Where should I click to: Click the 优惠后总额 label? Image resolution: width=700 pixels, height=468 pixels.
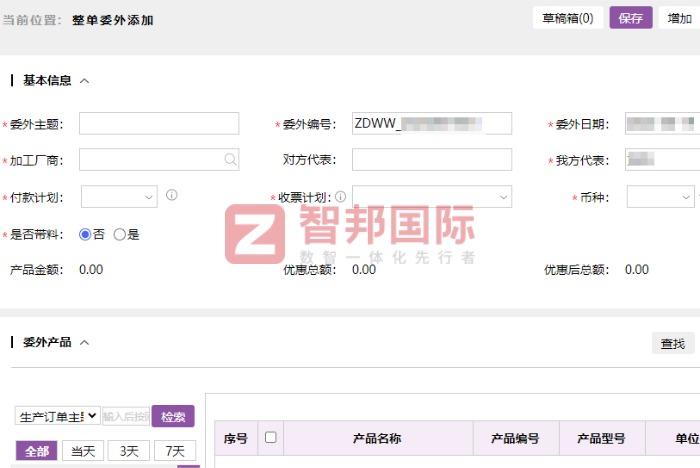point(576,270)
